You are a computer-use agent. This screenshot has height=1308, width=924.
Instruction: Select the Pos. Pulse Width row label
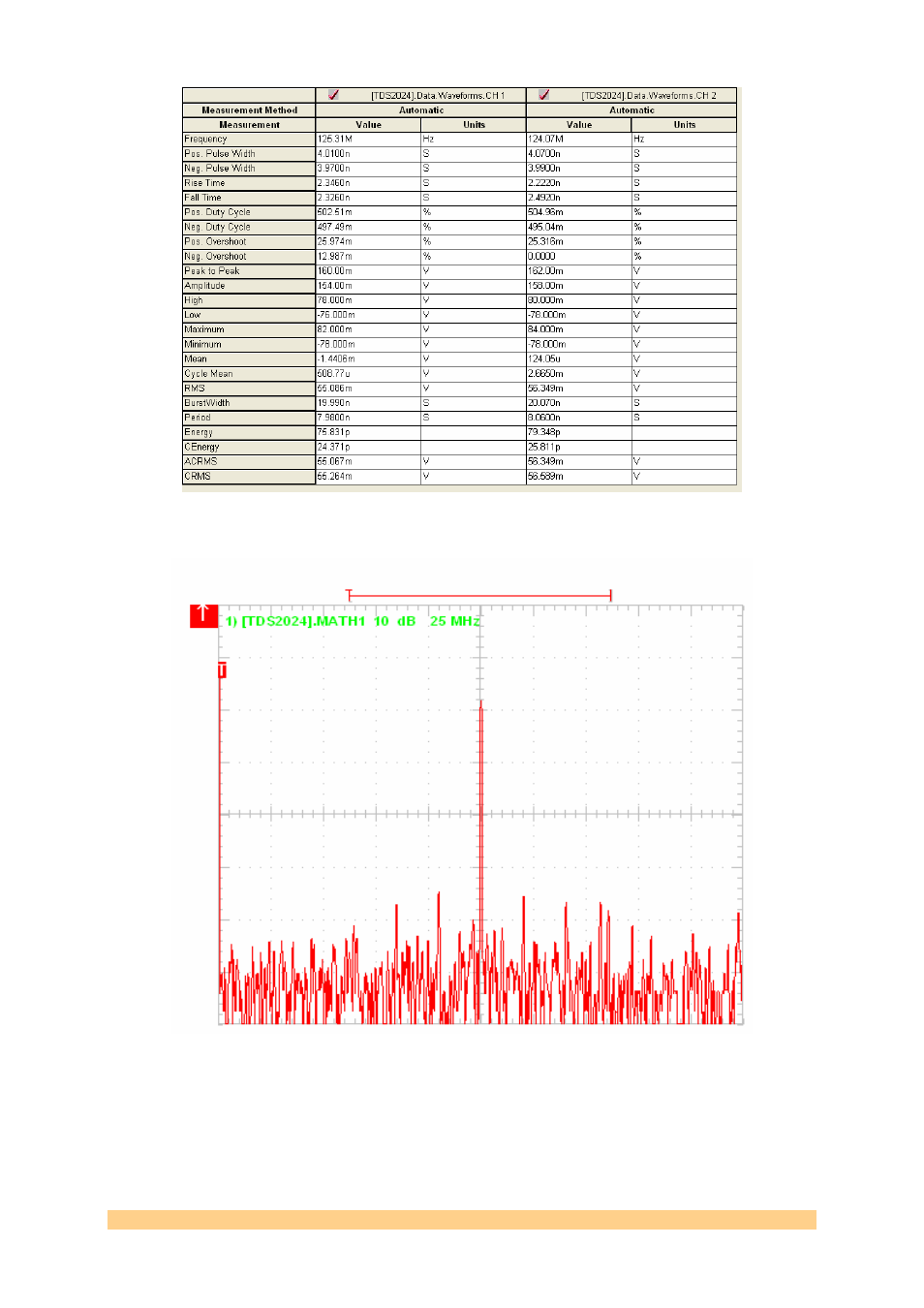click(x=249, y=154)
